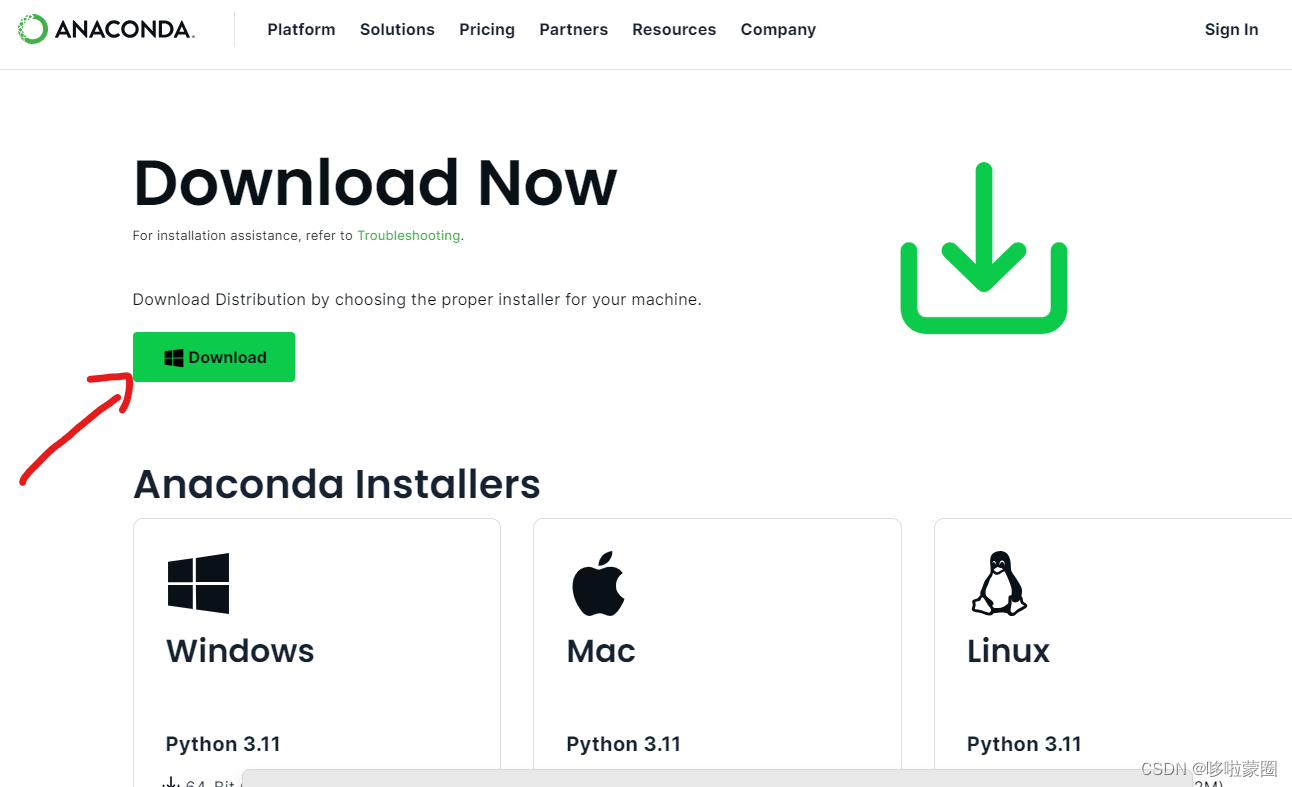Click Partners in the navigation bar
This screenshot has width=1292, height=787.
pyautogui.click(x=573, y=29)
